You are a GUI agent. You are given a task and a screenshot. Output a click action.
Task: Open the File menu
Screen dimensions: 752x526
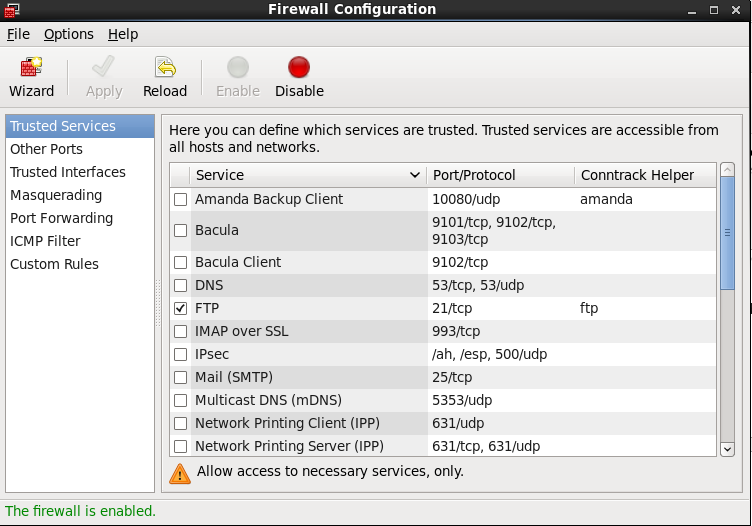pos(18,35)
